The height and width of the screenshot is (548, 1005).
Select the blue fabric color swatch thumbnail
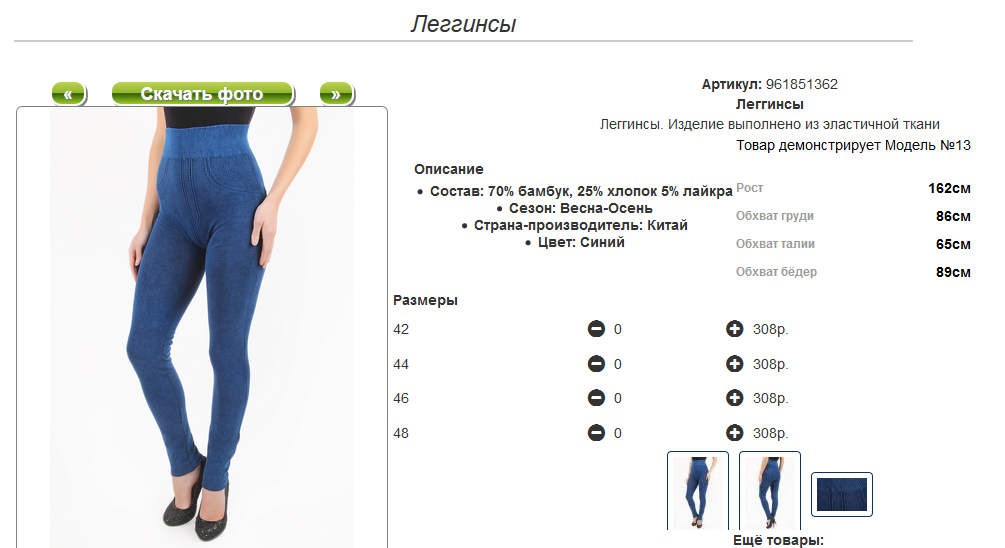[842, 494]
